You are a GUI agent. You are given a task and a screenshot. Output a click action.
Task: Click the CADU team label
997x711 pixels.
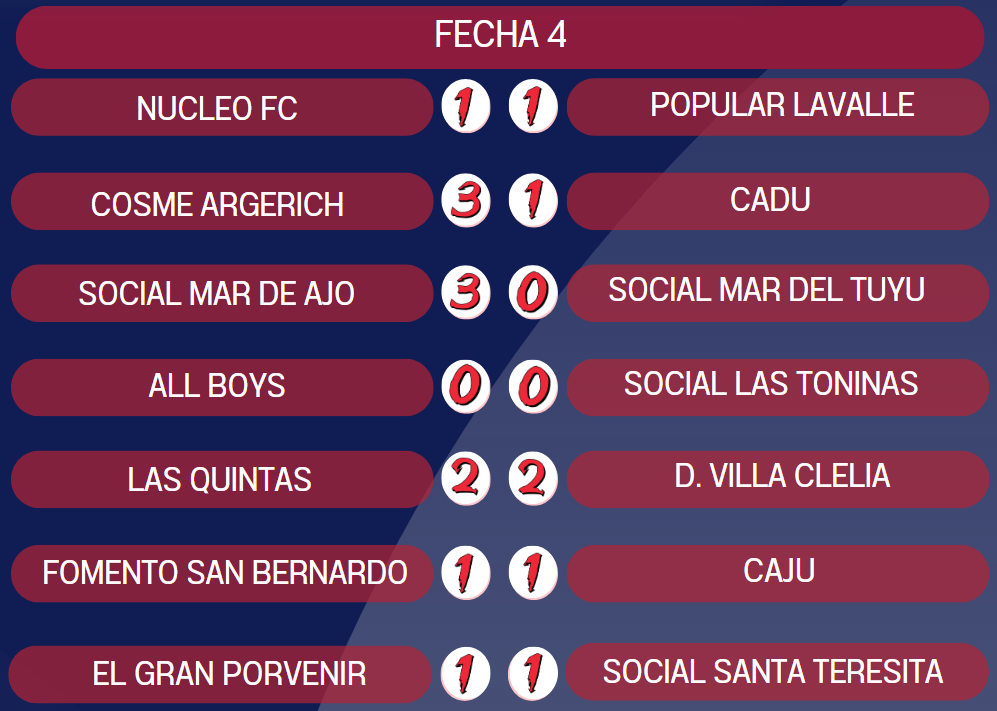coord(770,200)
